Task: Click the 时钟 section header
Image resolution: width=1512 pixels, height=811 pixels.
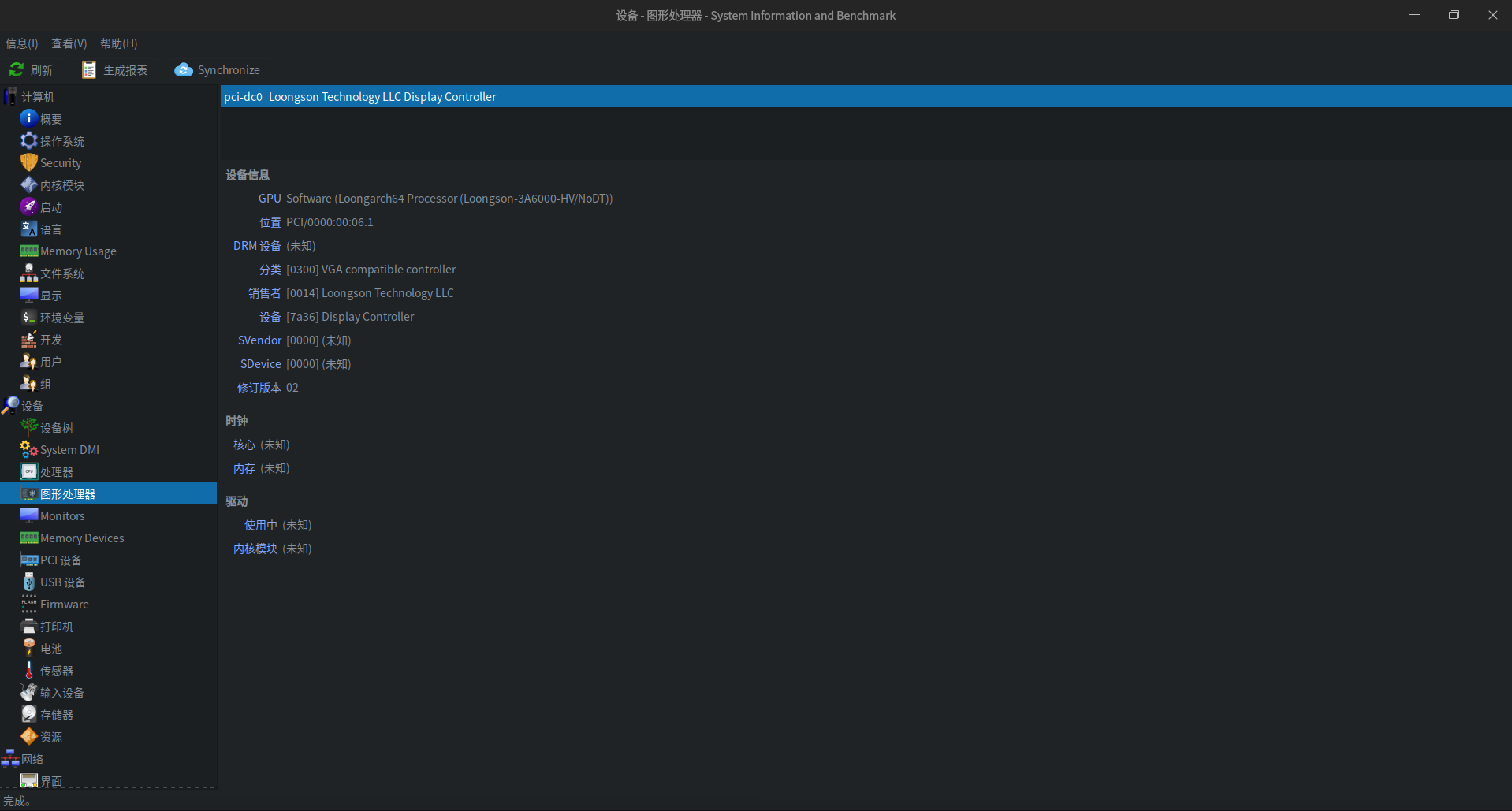Action: (236, 421)
